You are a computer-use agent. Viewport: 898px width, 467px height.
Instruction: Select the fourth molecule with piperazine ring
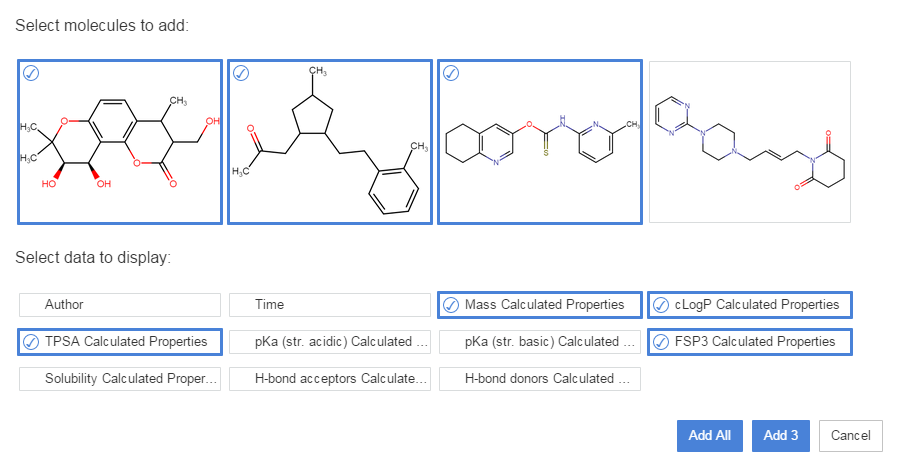pyautogui.click(x=749, y=142)
